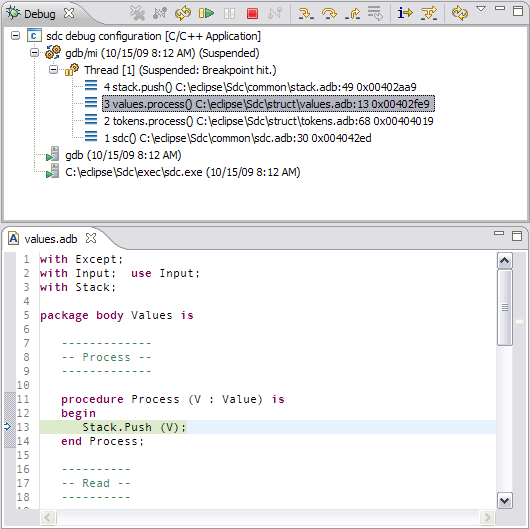The width and height of the screenshot is (530, 529).
Task: Select stack frame 2 tokens.process()
Action: pyautogui.click(x=268, y=121)
